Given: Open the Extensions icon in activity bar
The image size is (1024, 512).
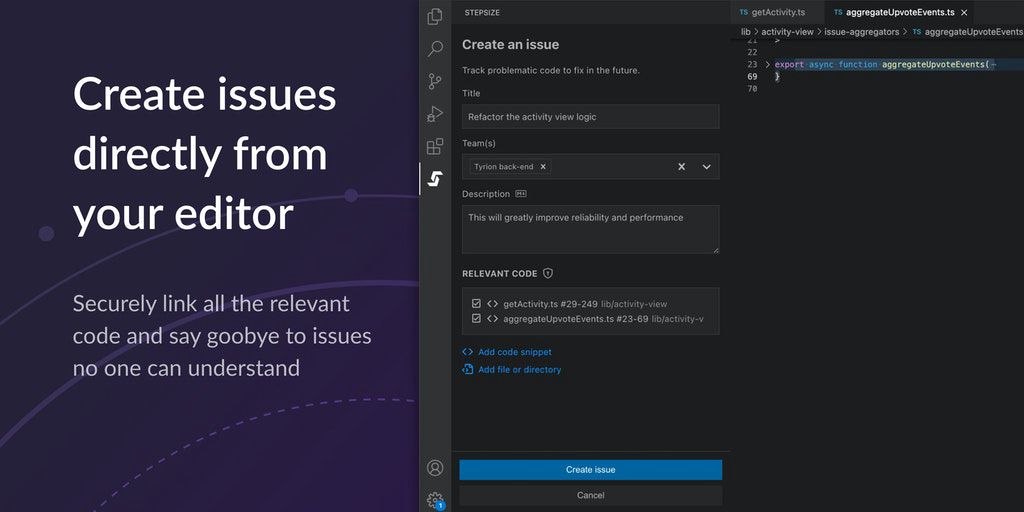Looking at the screenshot, I should (x=435, y=146).
